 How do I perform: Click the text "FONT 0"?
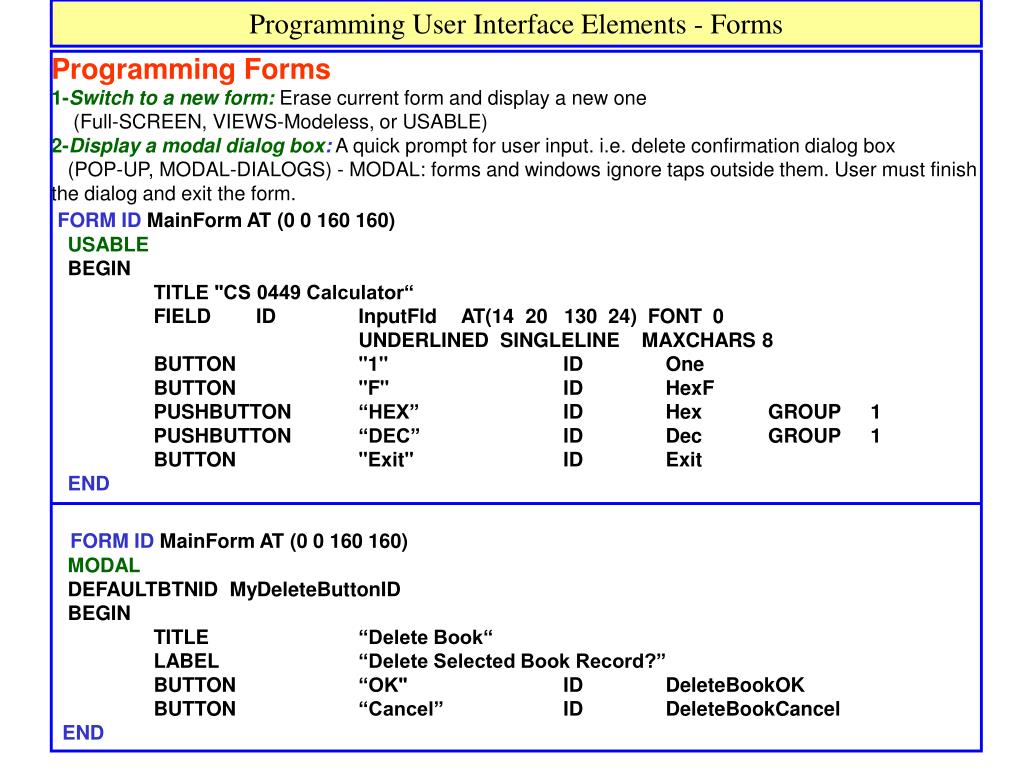coord(686,316)
